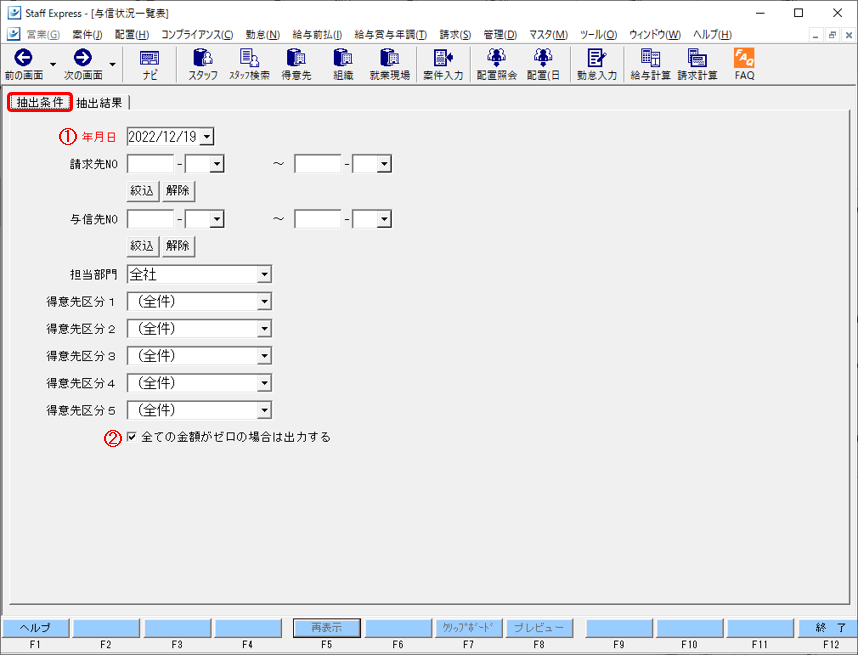Expand next screen history dropdown arrow
This screenshot has width=858, height=655.
[x=112, y=65]
